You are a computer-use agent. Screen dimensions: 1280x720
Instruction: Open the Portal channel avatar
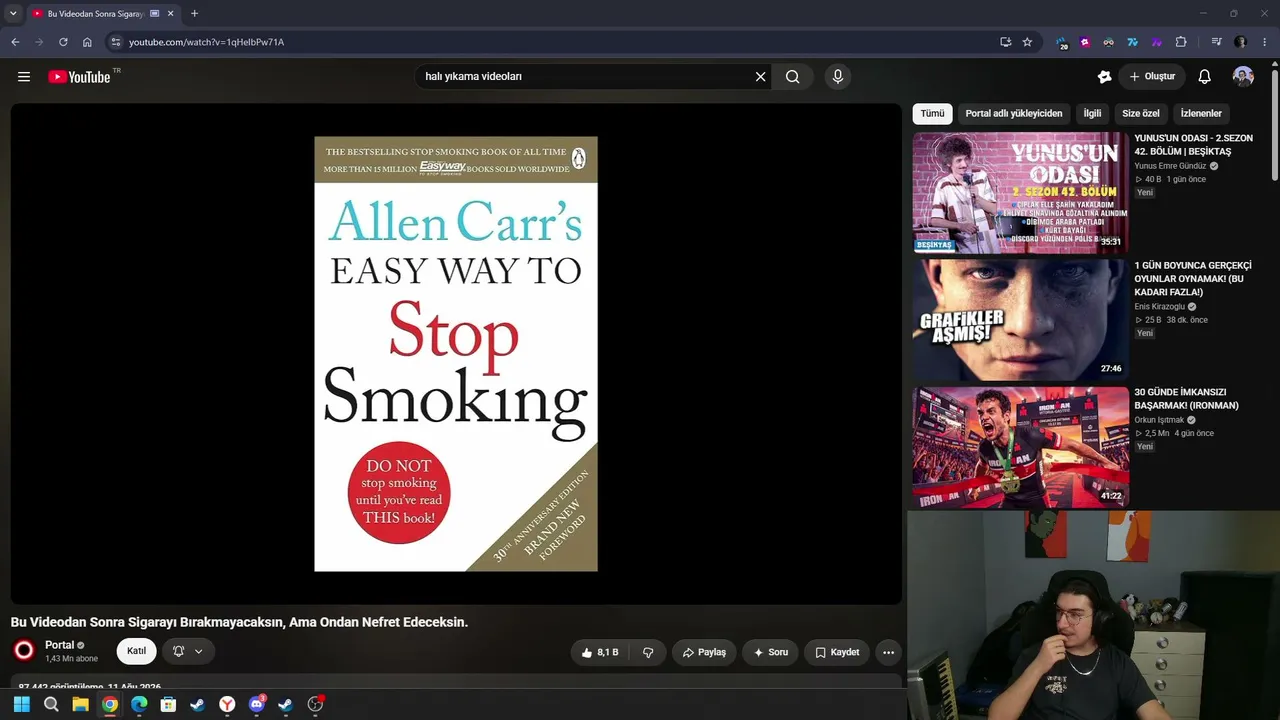[x=24, y=651]
